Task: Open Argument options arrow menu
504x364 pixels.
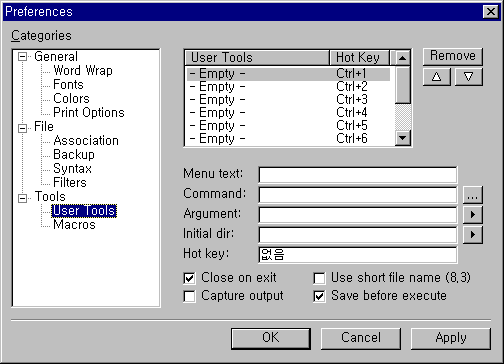Action: point(473,214)
